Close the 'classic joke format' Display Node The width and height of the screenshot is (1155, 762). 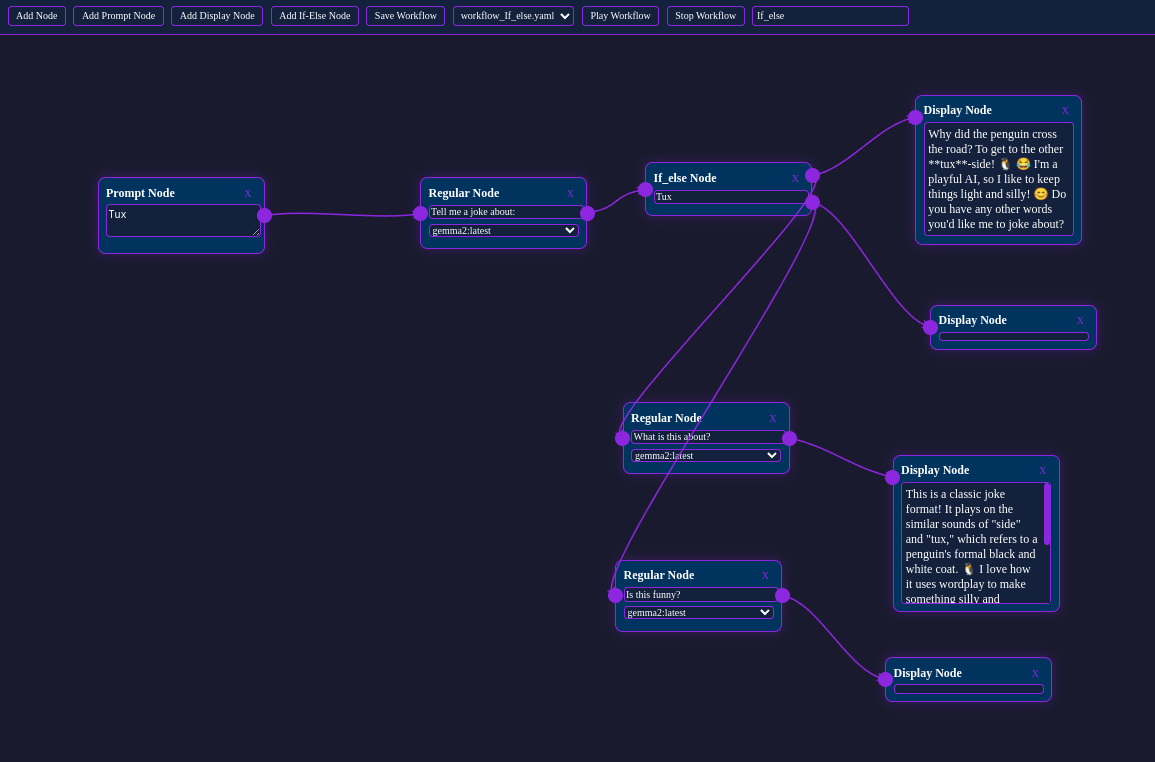click(1042, 471)
